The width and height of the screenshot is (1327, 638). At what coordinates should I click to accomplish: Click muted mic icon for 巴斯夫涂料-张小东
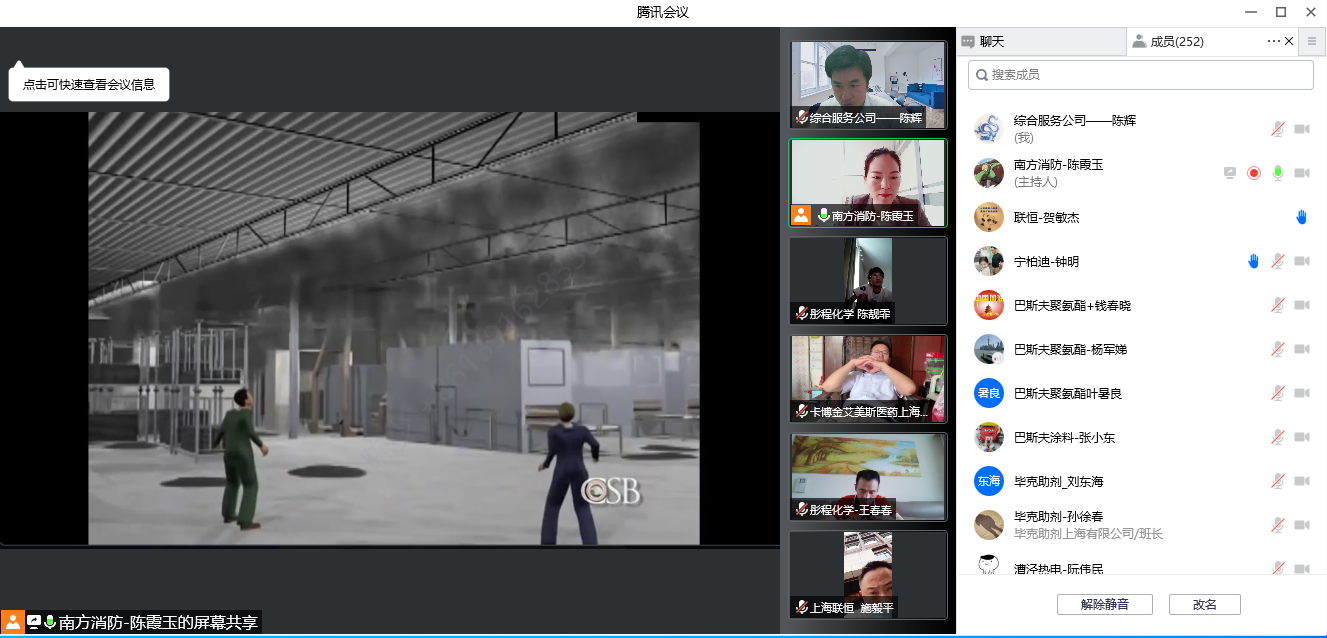point(1277,437)
